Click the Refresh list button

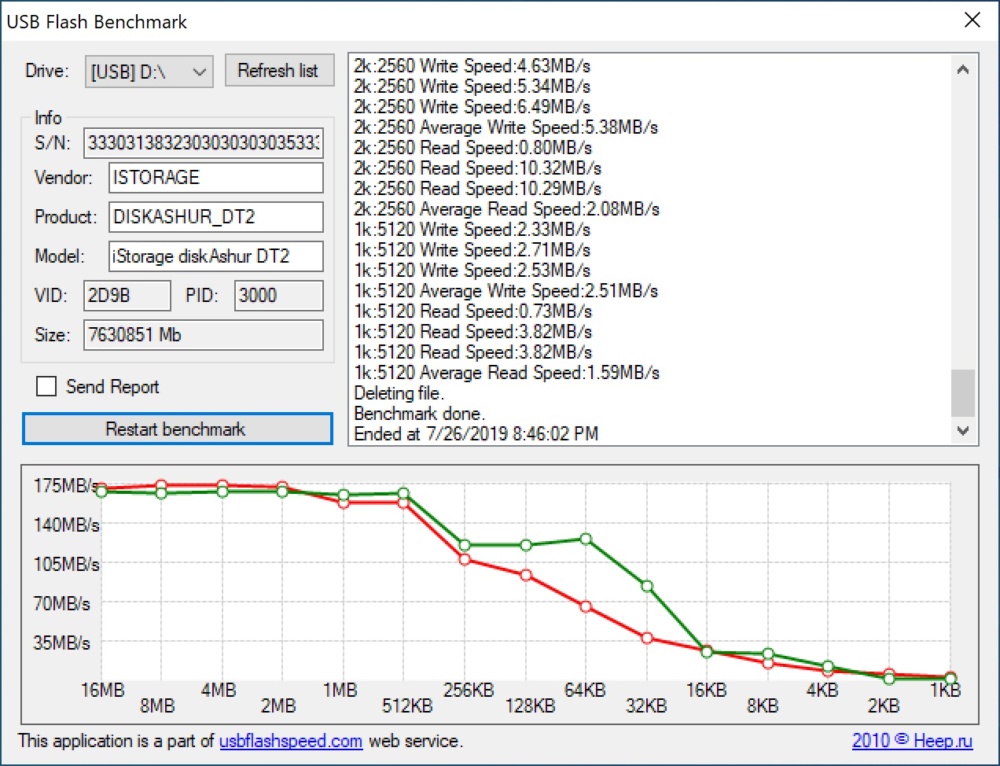click(x=279, y=70)
